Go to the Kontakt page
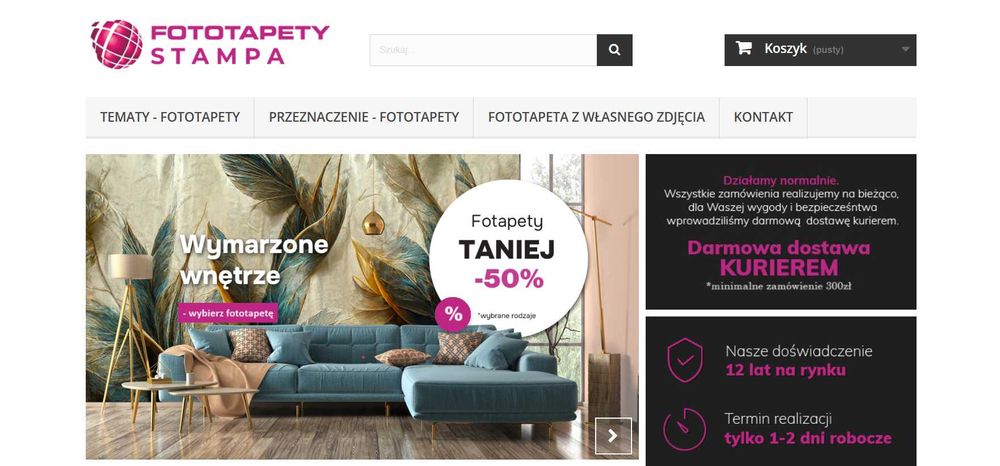 point(763,117)
